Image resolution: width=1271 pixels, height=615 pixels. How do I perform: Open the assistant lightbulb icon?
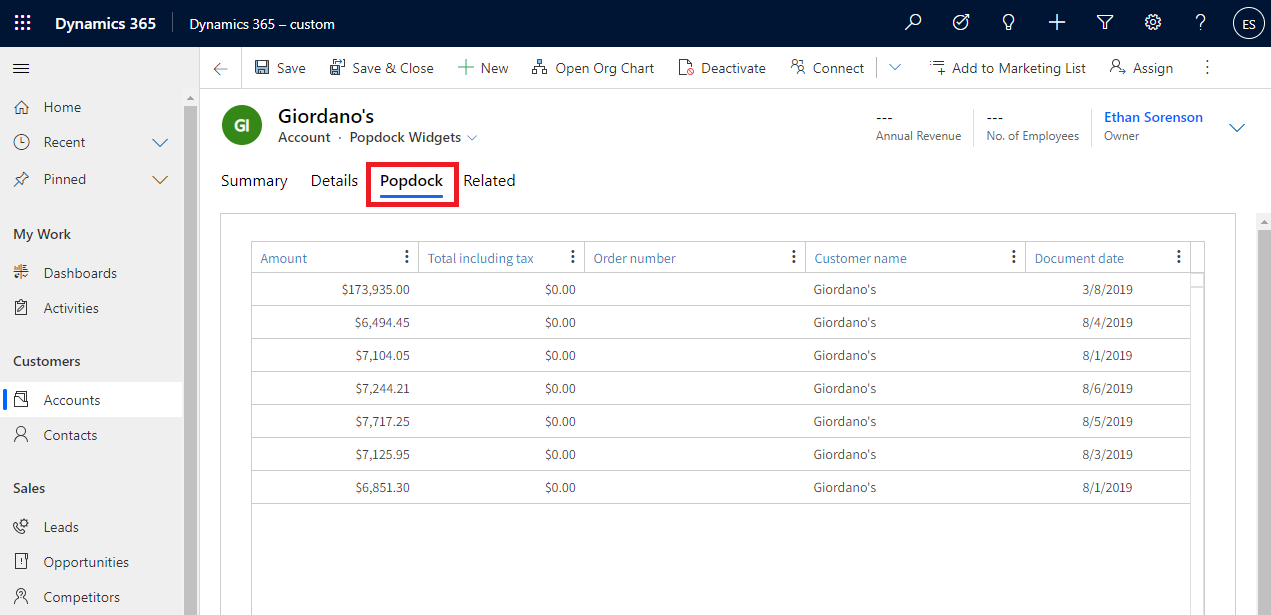pos(1009,23)
